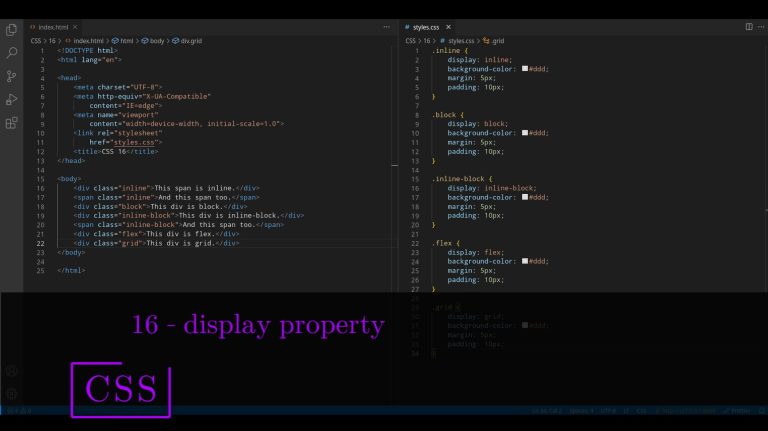The image size is (768, 431).
Task: Split the right editor with the split icon
Action: pyautogui.click(x=749, y=26)
